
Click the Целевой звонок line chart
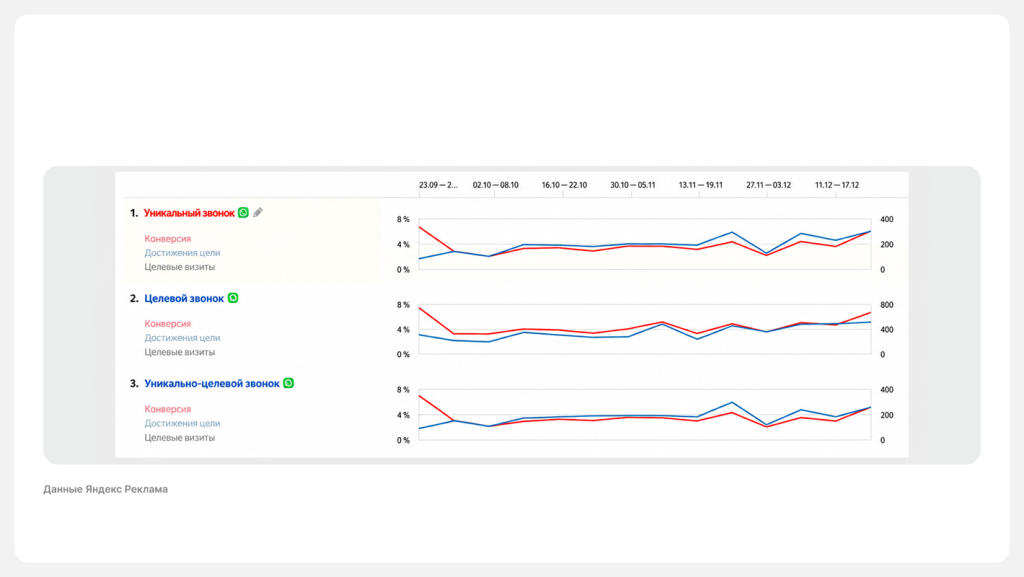point(645,330)
